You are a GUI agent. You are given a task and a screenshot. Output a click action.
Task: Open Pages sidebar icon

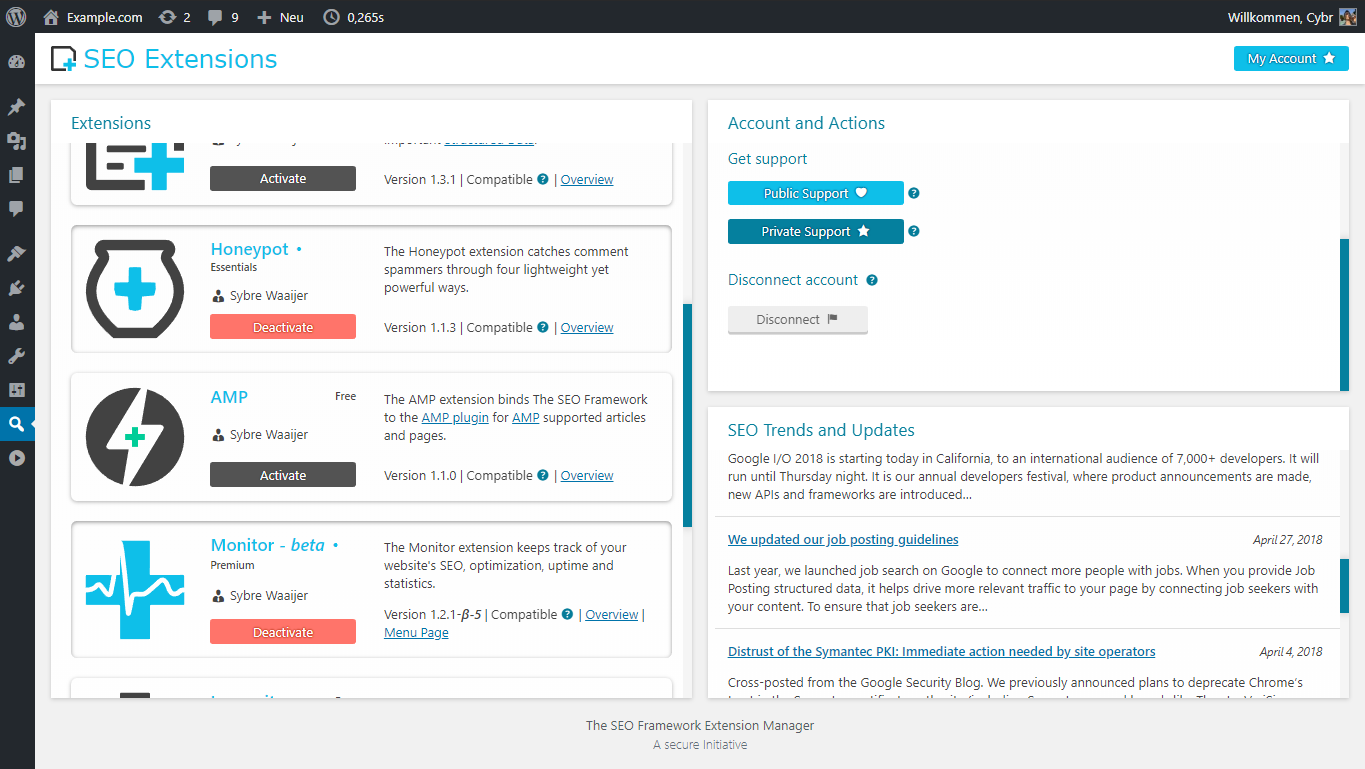(16, 175)
